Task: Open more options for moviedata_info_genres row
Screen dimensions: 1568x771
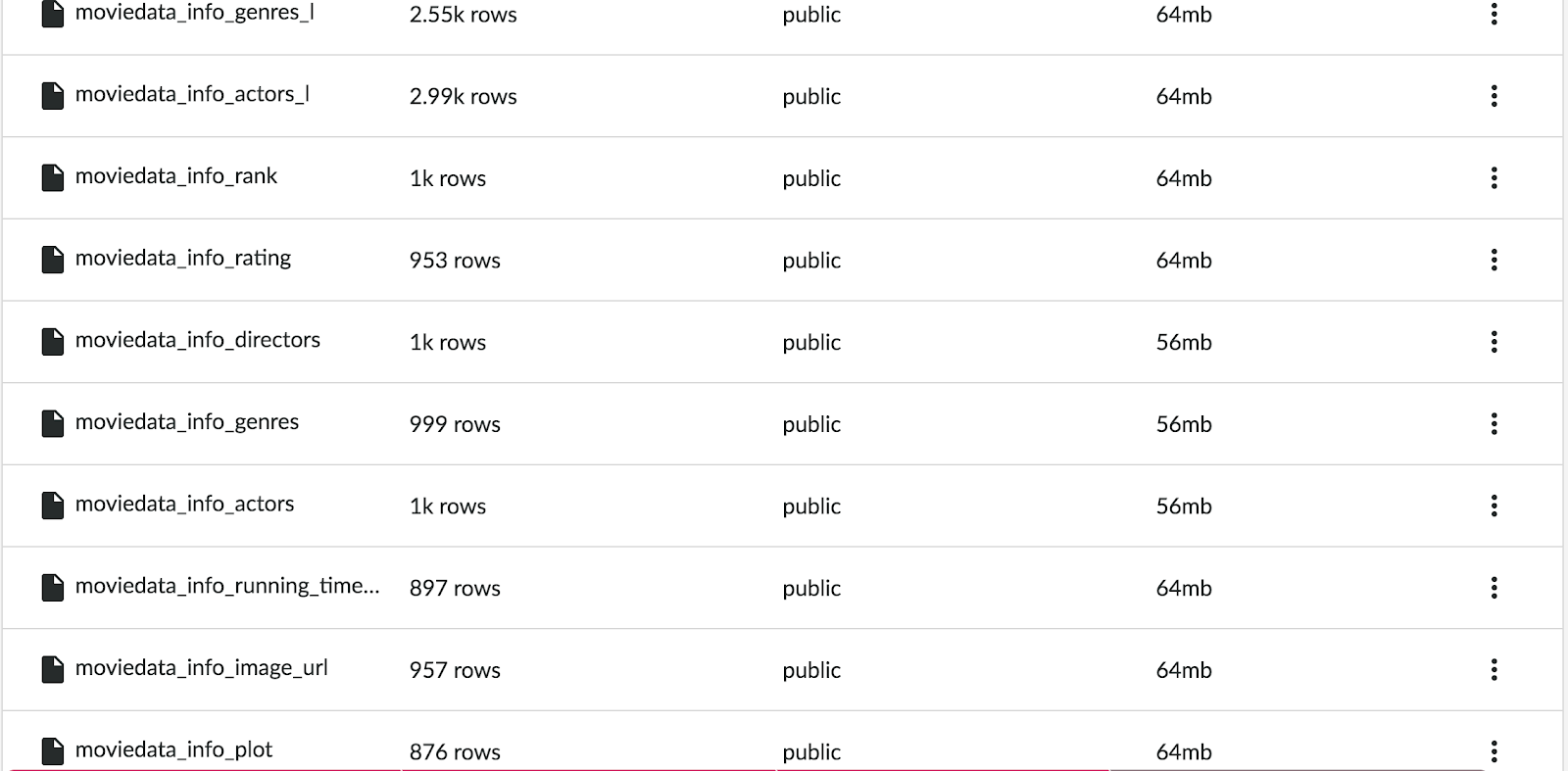Action: (x=1494, y=423)
